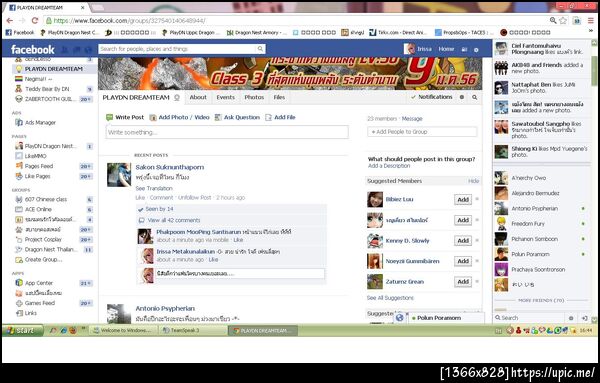Screen dimensions: 600x383
Task: Open the Events tab
Action: click(x=225, y=97)
